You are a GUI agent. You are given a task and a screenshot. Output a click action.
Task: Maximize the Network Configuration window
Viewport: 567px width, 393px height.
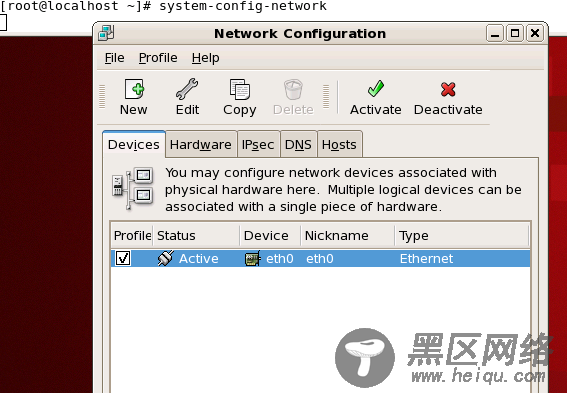click(515, 34)
